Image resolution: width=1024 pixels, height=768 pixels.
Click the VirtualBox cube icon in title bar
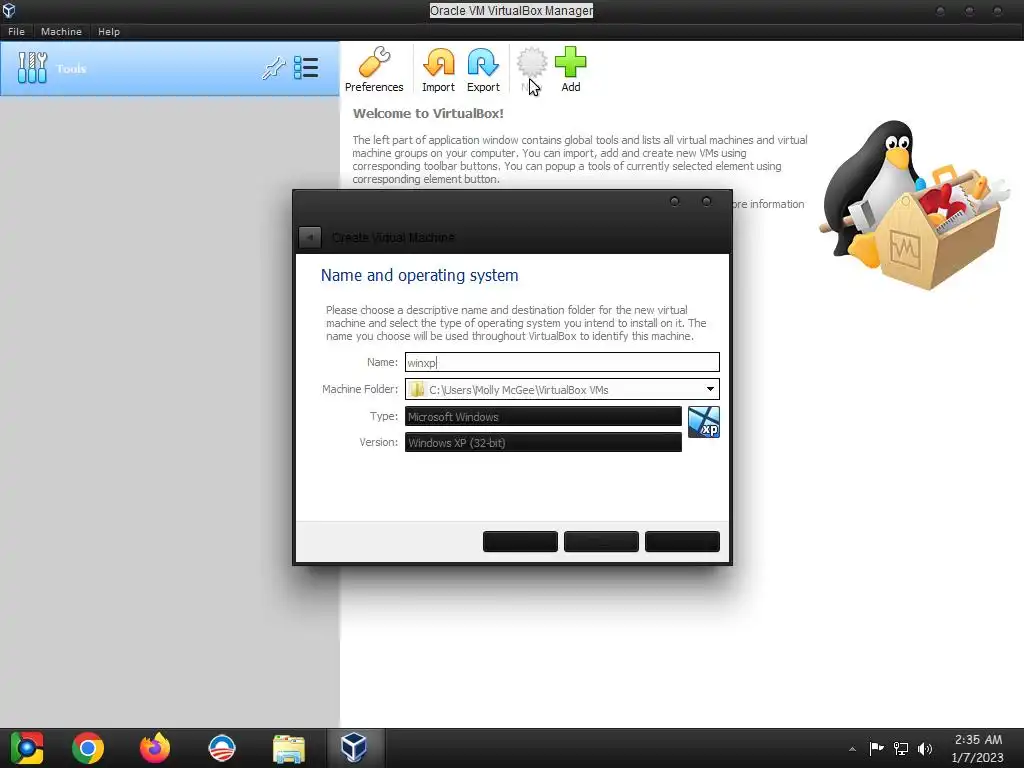coord(9,10)
